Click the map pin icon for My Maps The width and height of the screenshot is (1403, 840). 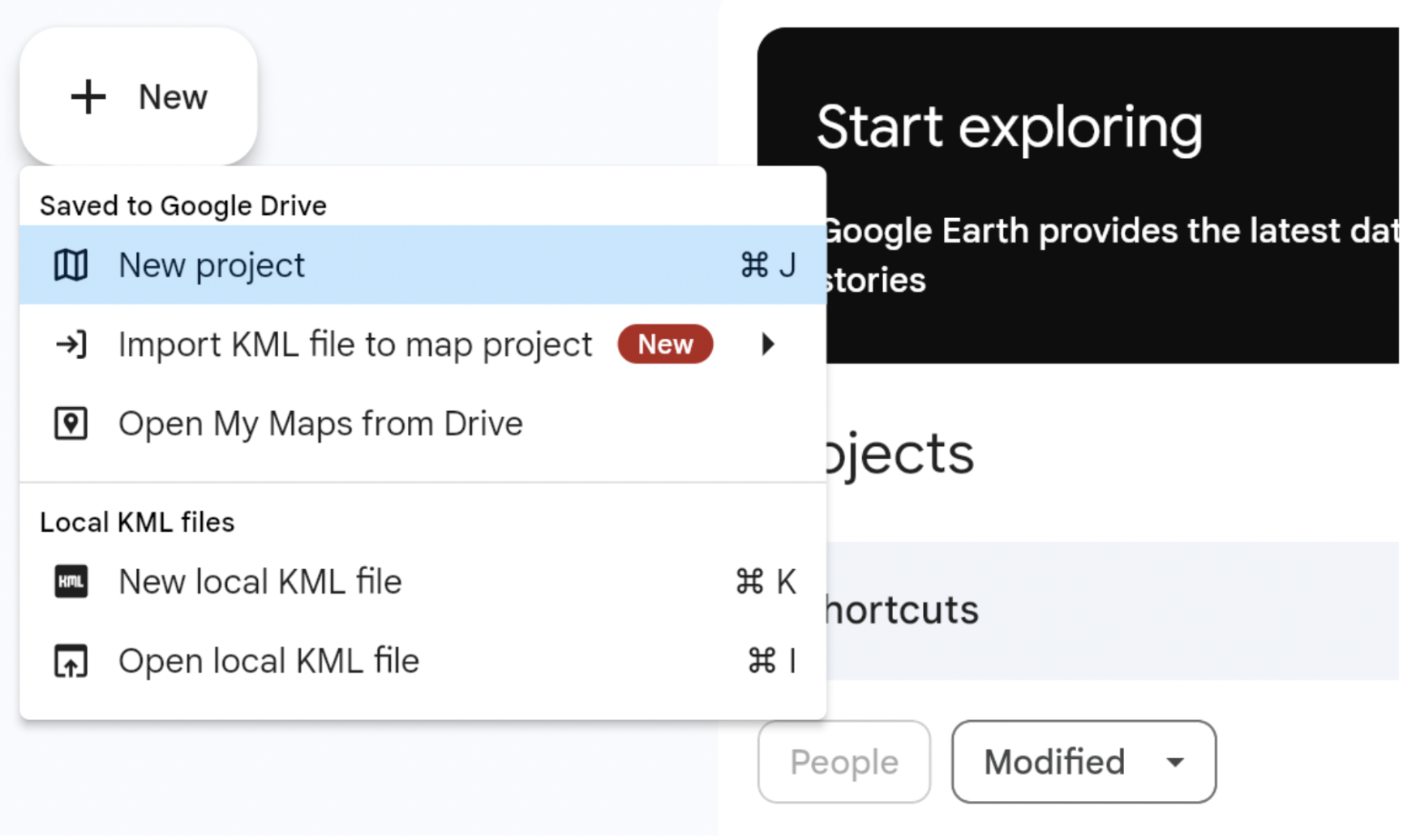point(71,424)
